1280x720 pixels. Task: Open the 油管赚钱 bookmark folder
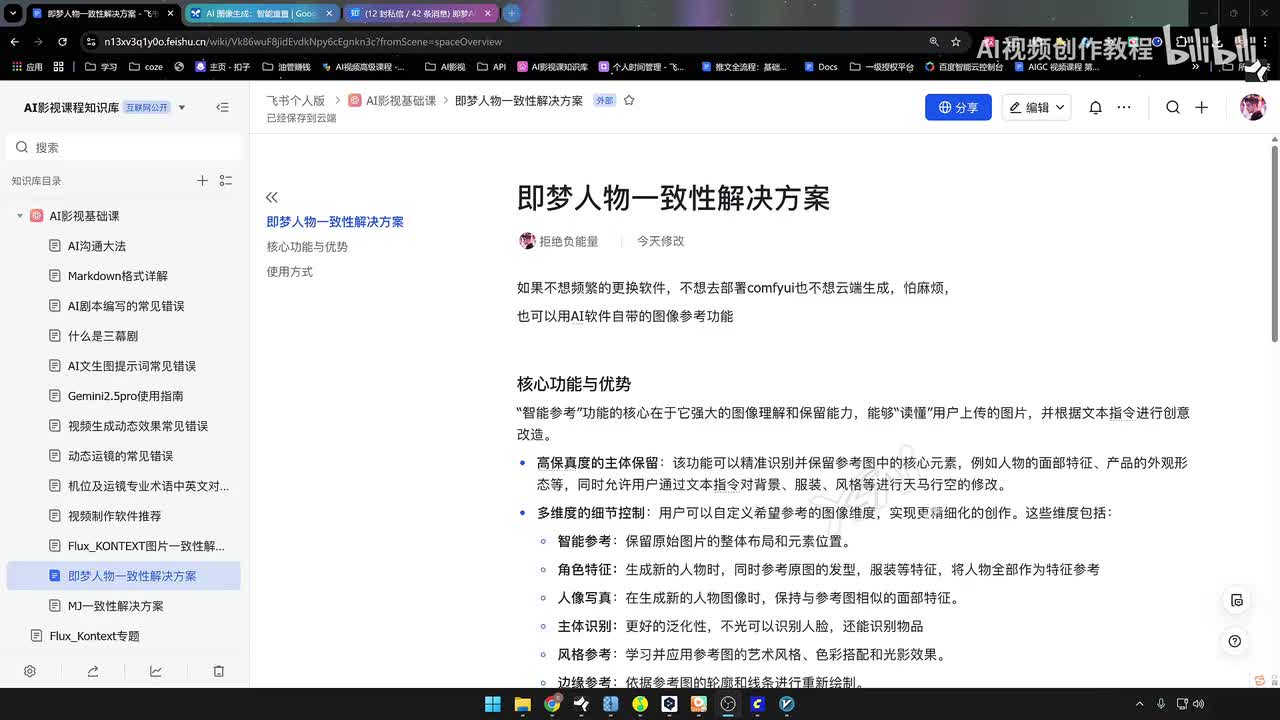click(x=286, y=67)
